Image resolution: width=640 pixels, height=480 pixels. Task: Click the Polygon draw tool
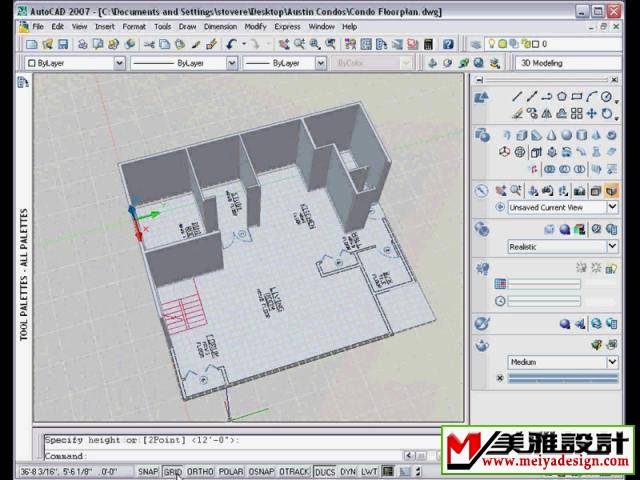click(562, 97)
